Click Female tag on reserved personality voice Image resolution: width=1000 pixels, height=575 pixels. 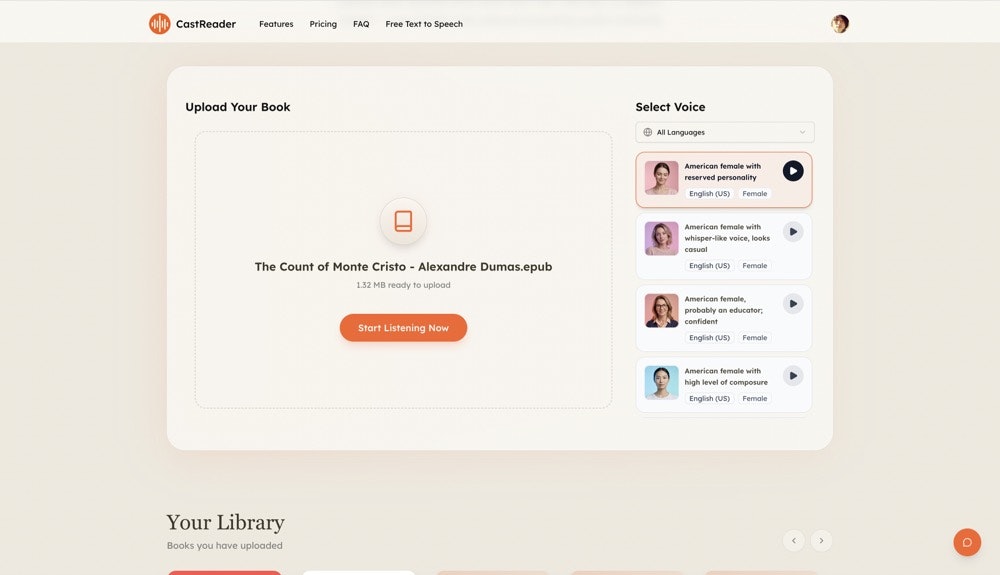coord(754,193)
